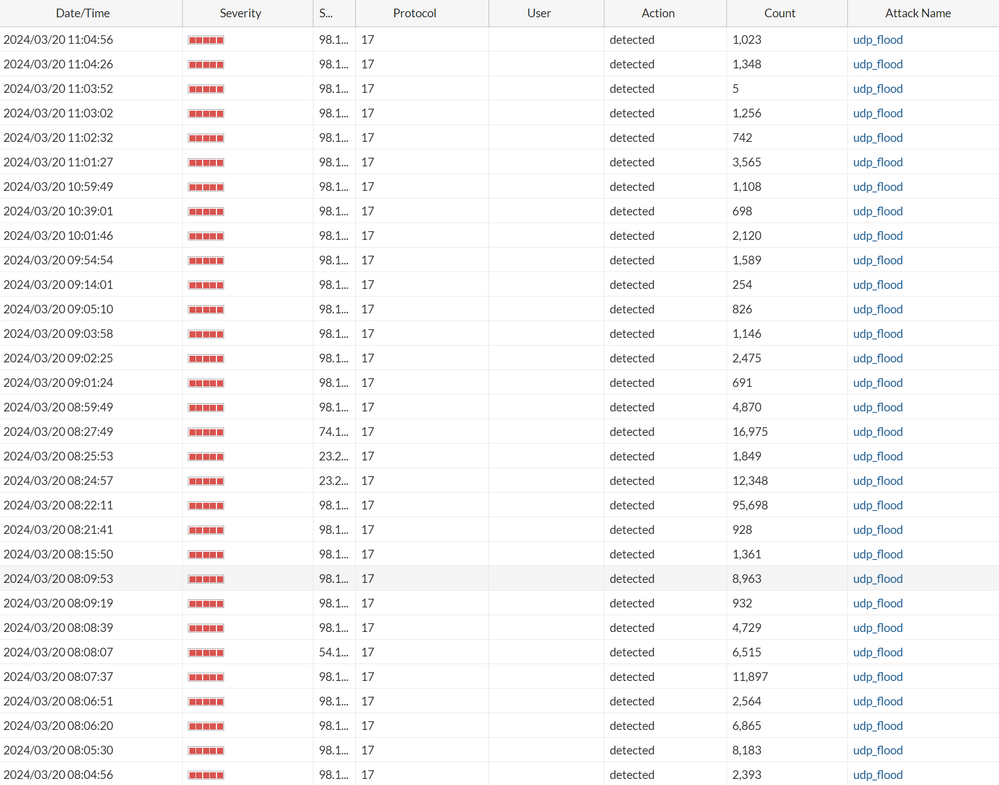The width and height of the screenshot is (999, 785).
Task: Select the timestamp 2024/03/20 11:03:02
Action: (x=58, y=113)
